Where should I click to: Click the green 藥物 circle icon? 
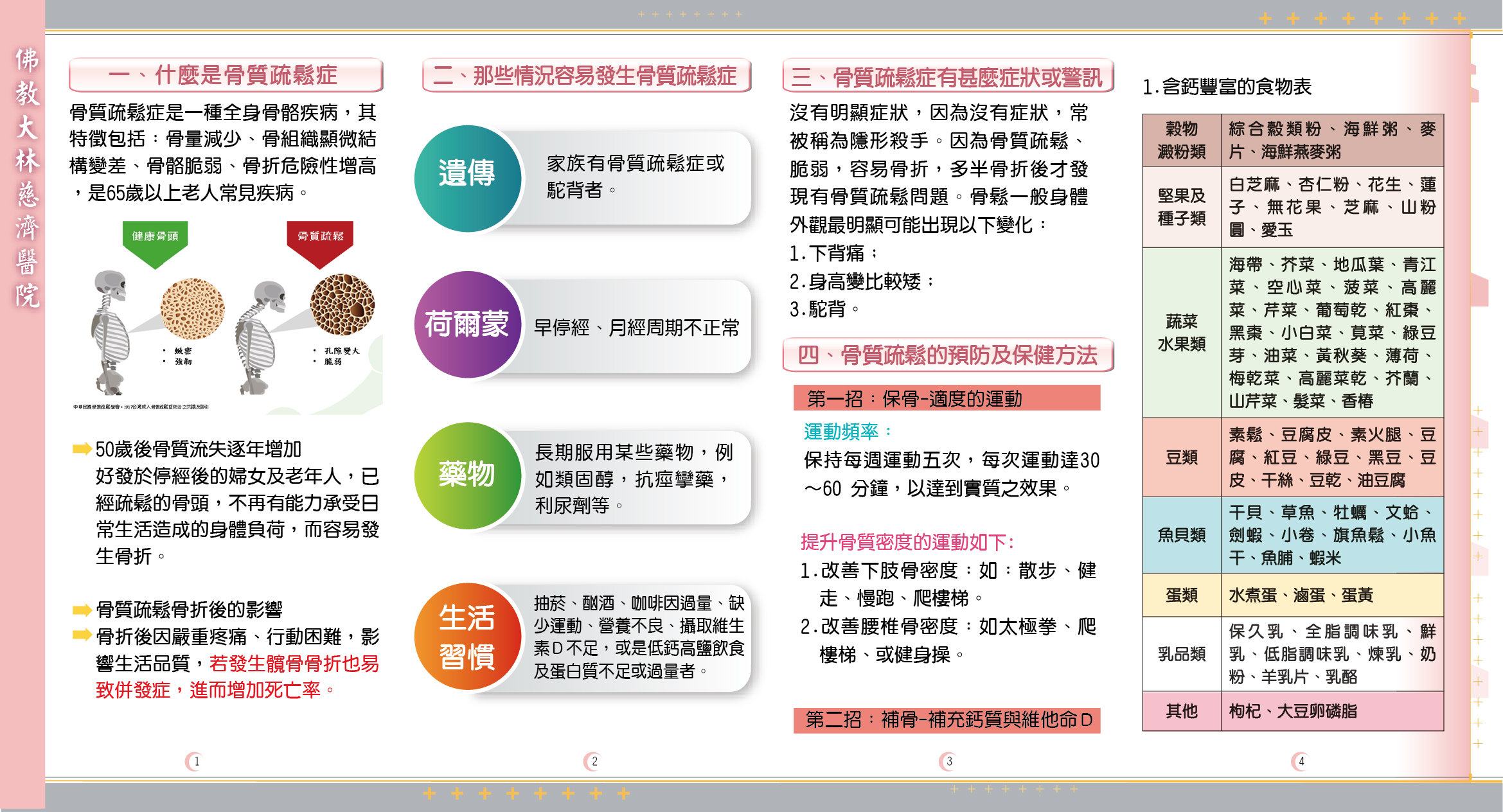[x=467, y=475]
